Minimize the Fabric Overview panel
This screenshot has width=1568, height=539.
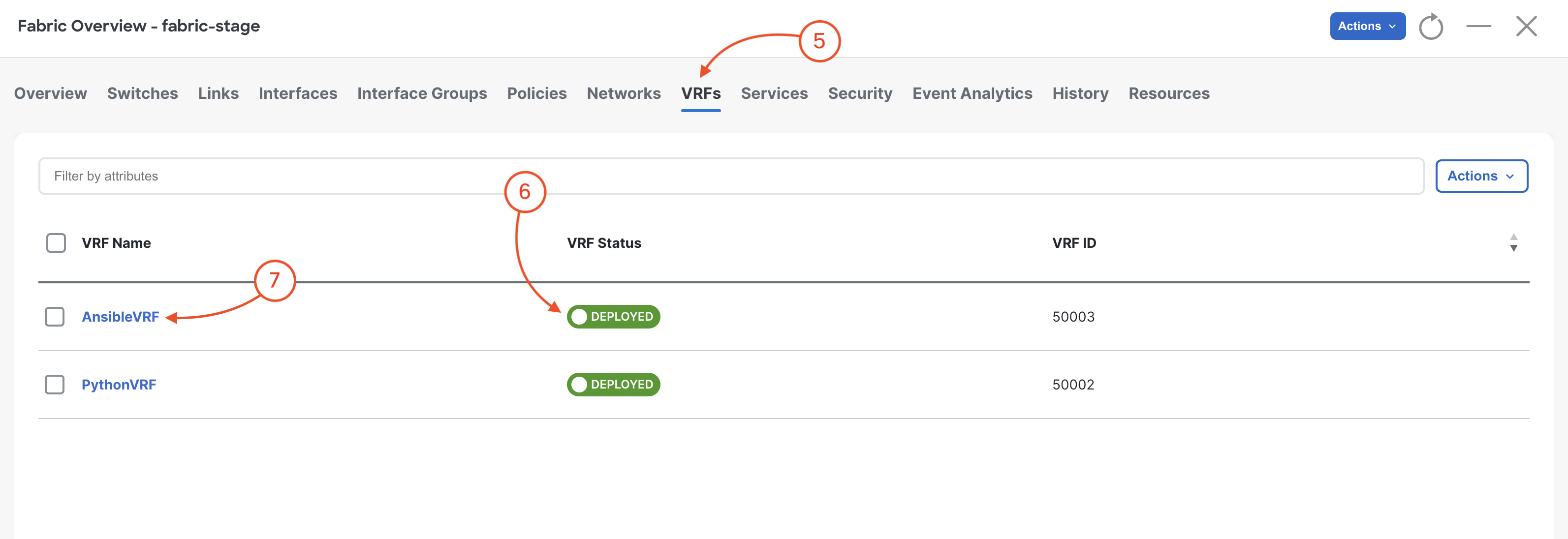click(x=1478, y=26)
